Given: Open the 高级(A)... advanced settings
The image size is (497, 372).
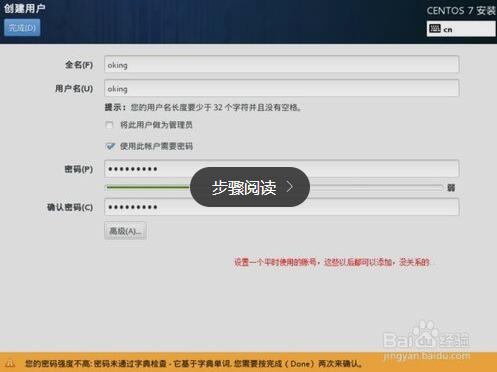Looking at the screenshot, I should (125, 231).
